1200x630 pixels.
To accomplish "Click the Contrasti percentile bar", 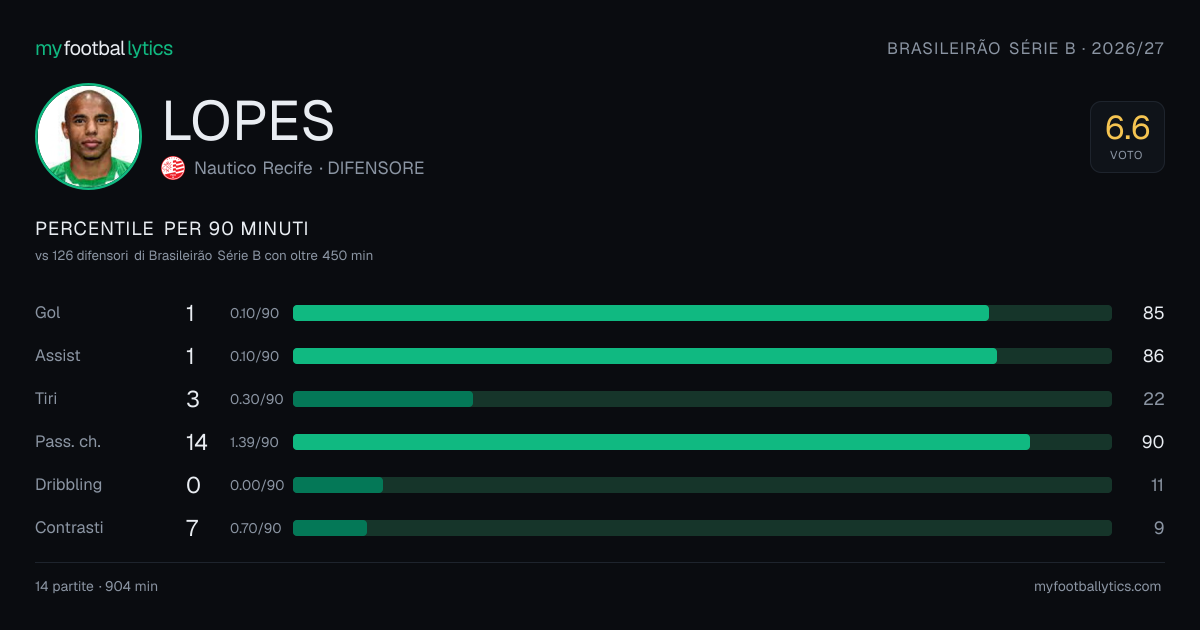I will pos(702,528).
